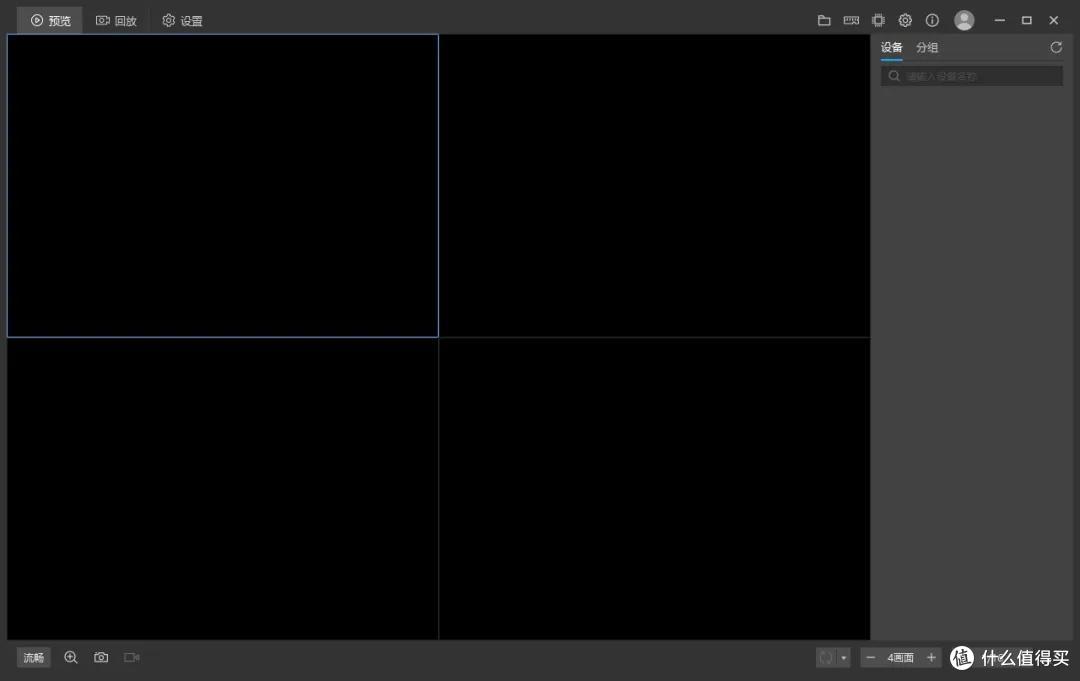Select the top-right video pane
This screenshot has height=681, width=1080.
coord(654,186)
